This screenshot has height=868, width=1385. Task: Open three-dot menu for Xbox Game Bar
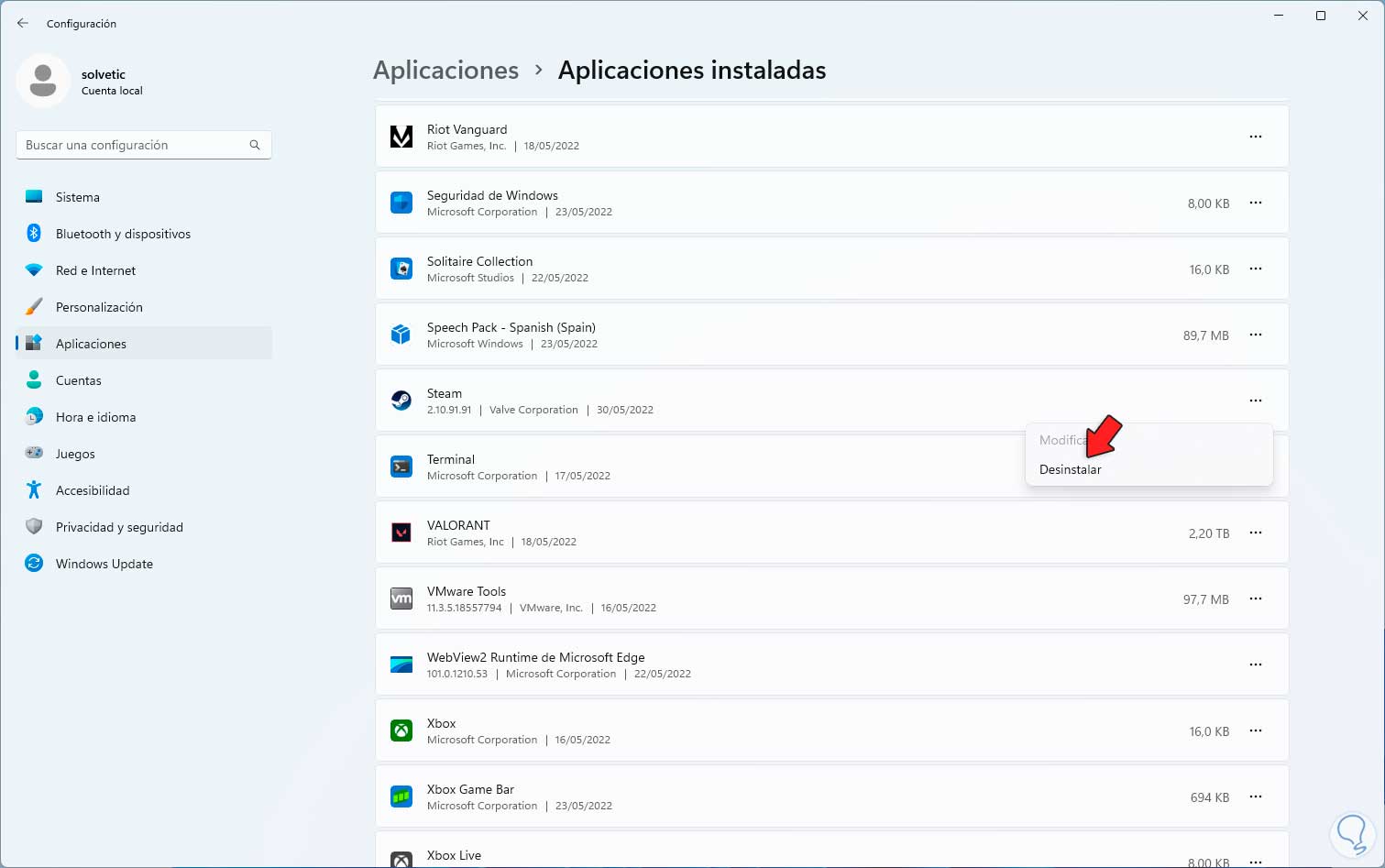coord(1256,797)
